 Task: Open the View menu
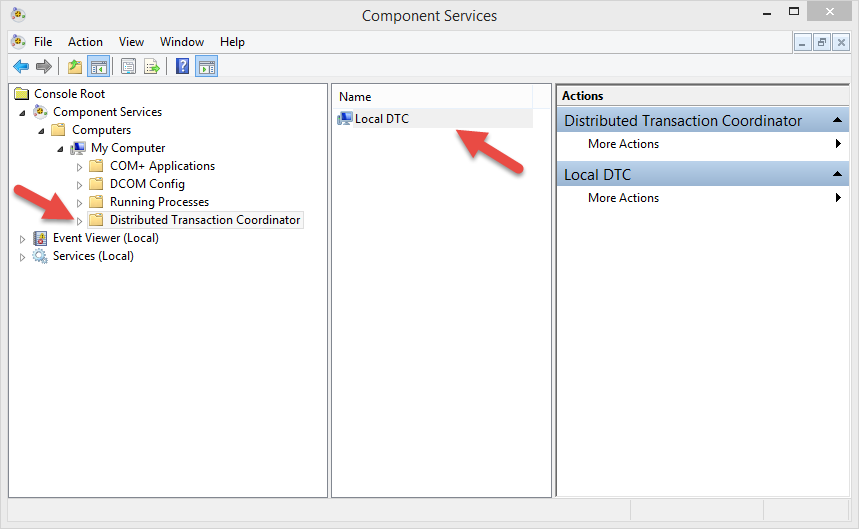pos(131,42)
